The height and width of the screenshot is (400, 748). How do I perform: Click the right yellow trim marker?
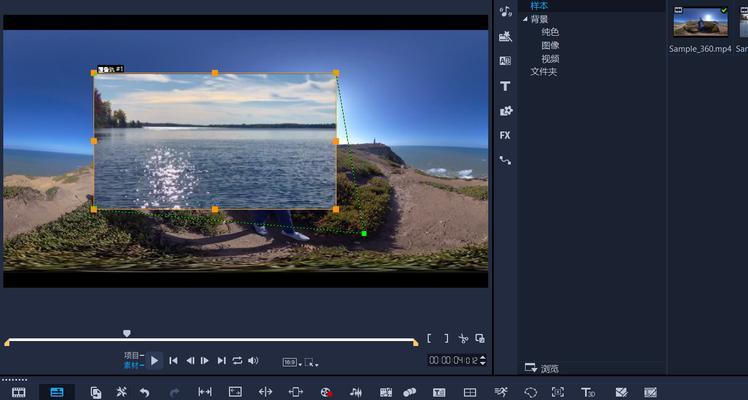pos(416,342)
